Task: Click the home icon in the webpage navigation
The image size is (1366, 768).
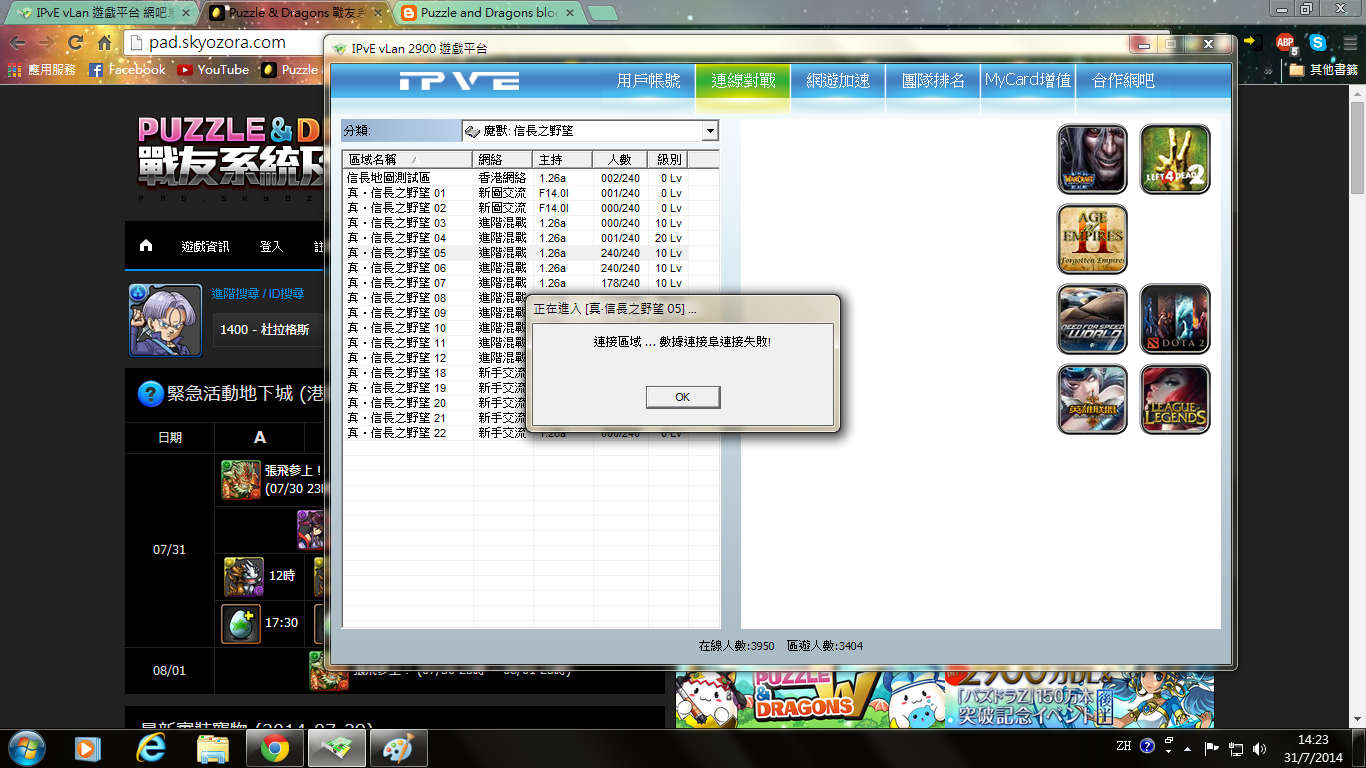Action: pos(146,246)
